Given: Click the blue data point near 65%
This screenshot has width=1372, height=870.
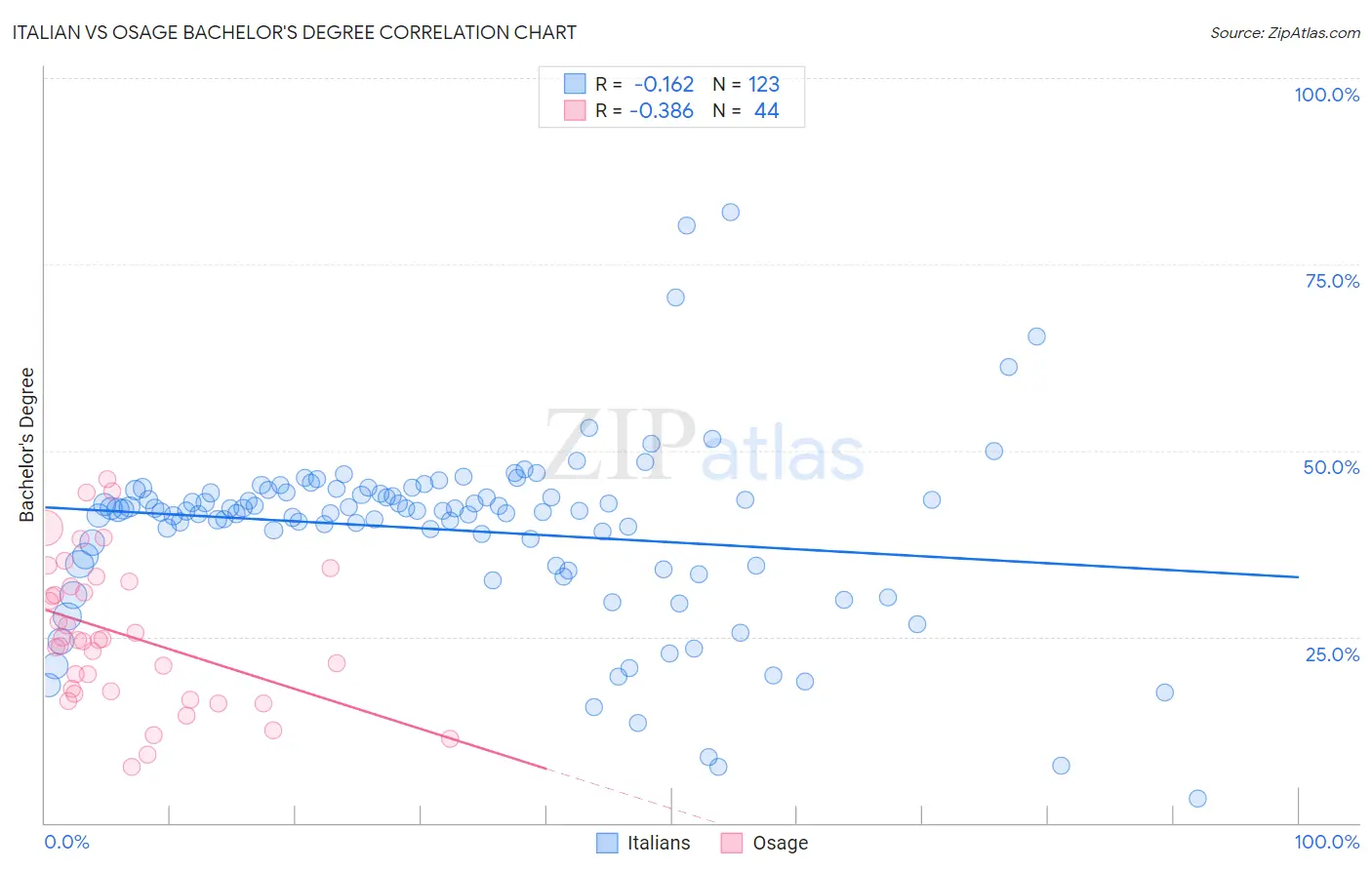Looking at the screenshot, I should 1036,336.
